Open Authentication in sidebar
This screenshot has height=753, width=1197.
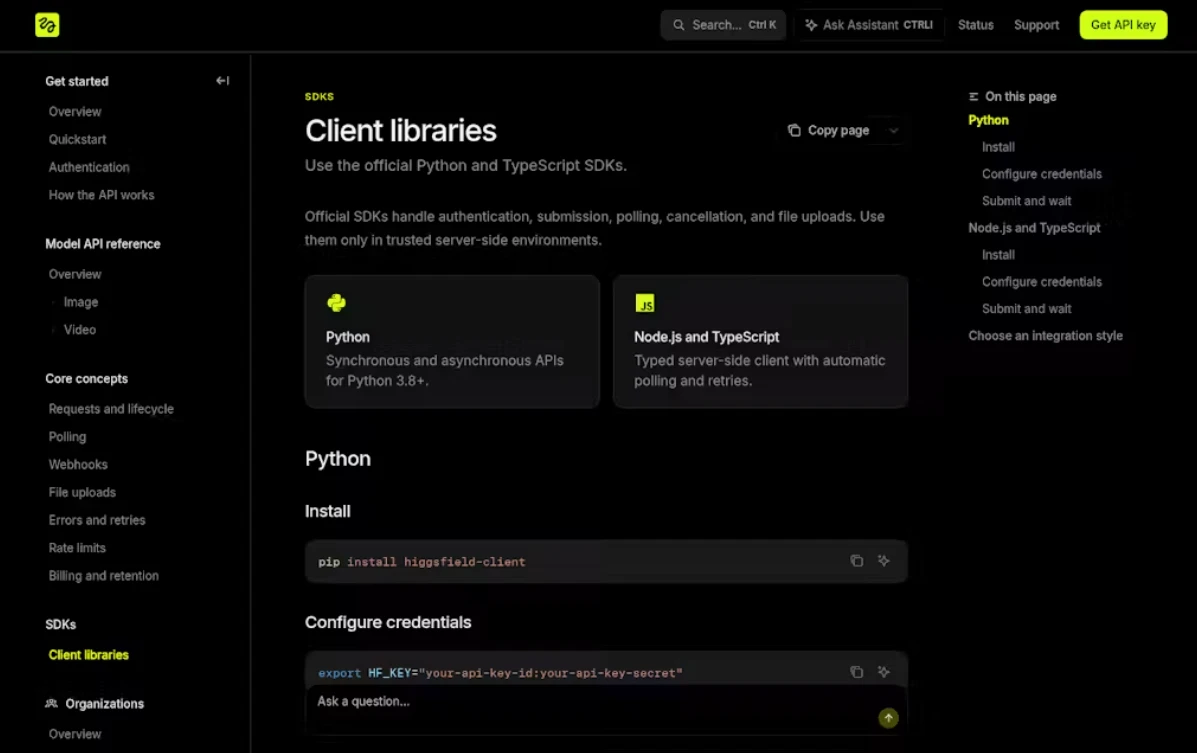89,167
